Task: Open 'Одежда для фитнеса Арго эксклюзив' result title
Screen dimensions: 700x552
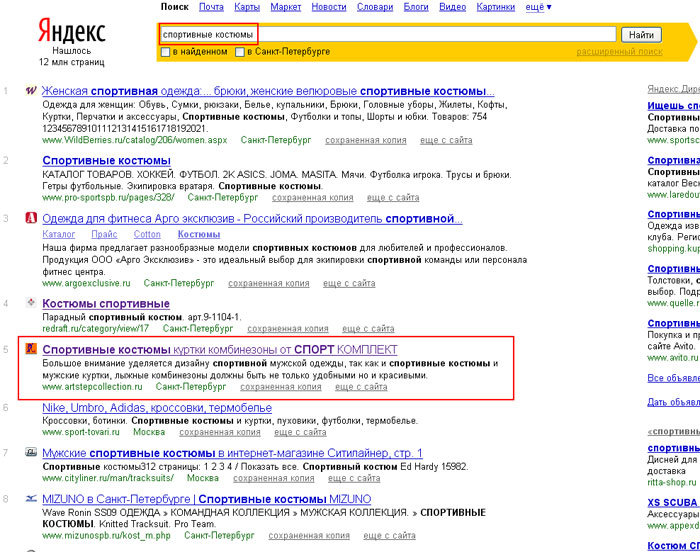Action: [252, 219]
